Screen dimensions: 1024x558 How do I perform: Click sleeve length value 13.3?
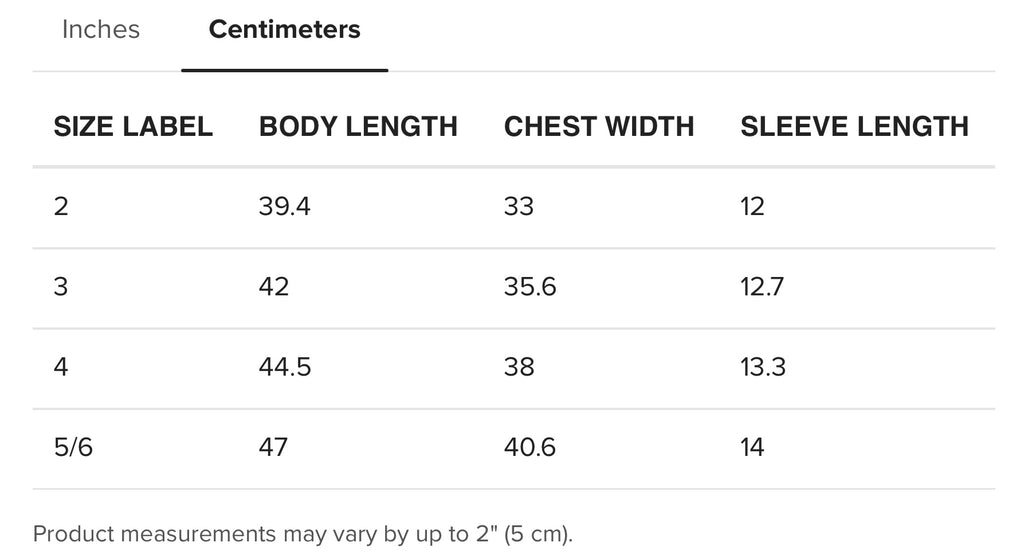[763, 367]
